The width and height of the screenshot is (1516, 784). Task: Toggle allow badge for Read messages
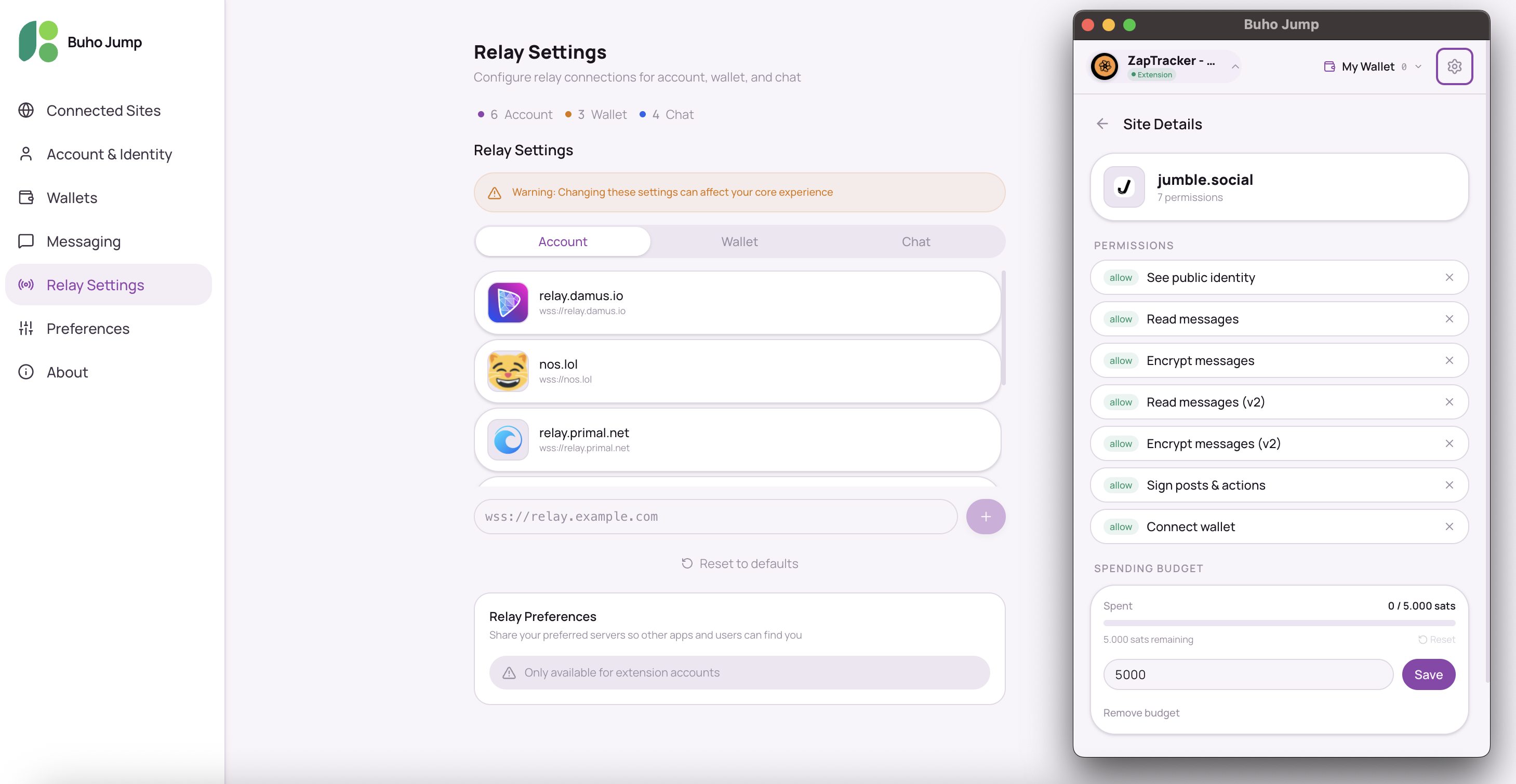point(1120,319)
